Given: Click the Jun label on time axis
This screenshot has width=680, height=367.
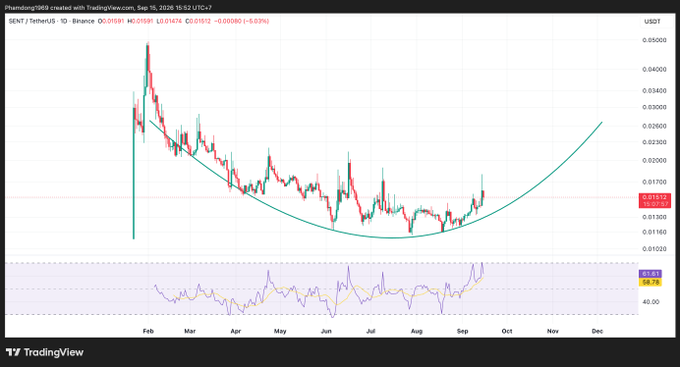Looking at the screenshot, I should click(326, 331).
